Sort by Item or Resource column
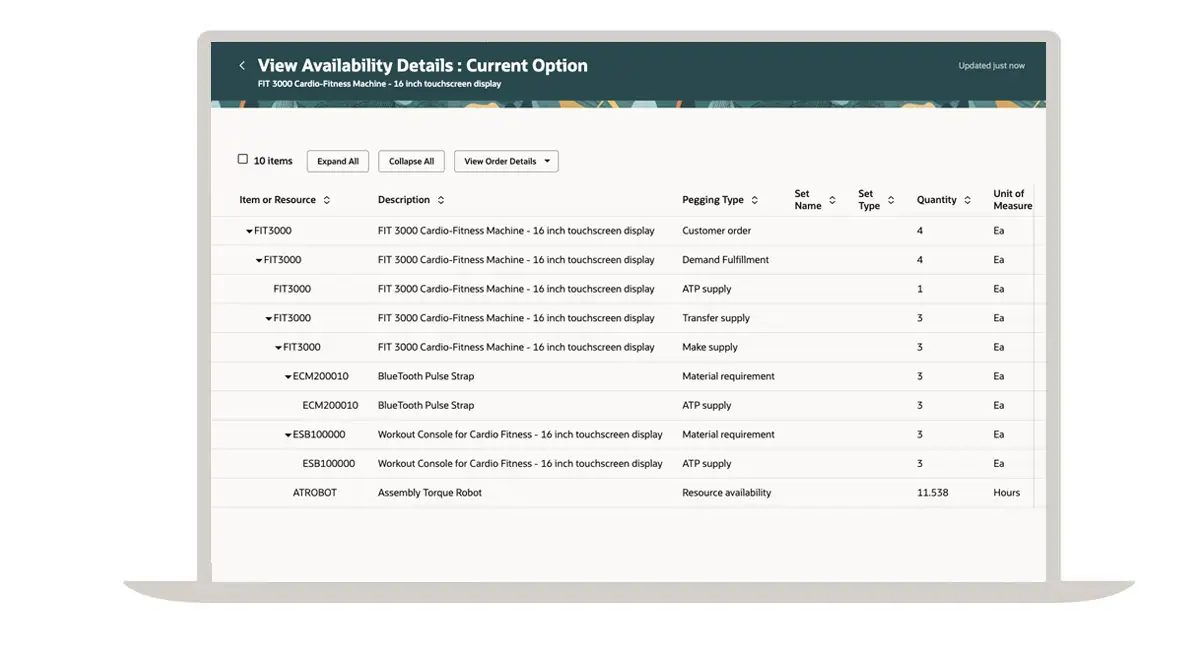The width and height of the screenshot is (1187, 670). (x=326, y=200)
